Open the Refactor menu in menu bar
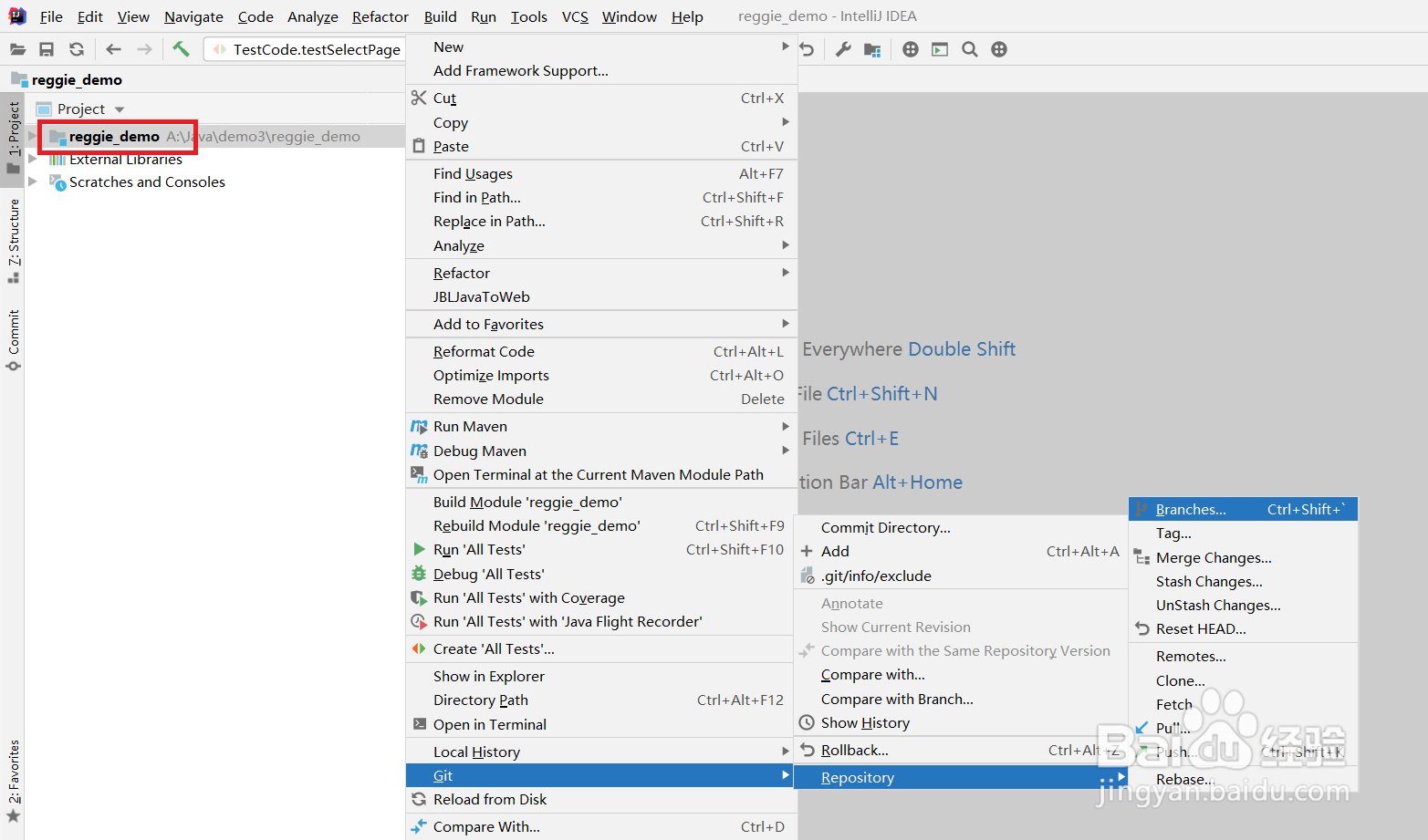Image resolution: width=1428 pixels, height=840 pixels. (380, 16)
